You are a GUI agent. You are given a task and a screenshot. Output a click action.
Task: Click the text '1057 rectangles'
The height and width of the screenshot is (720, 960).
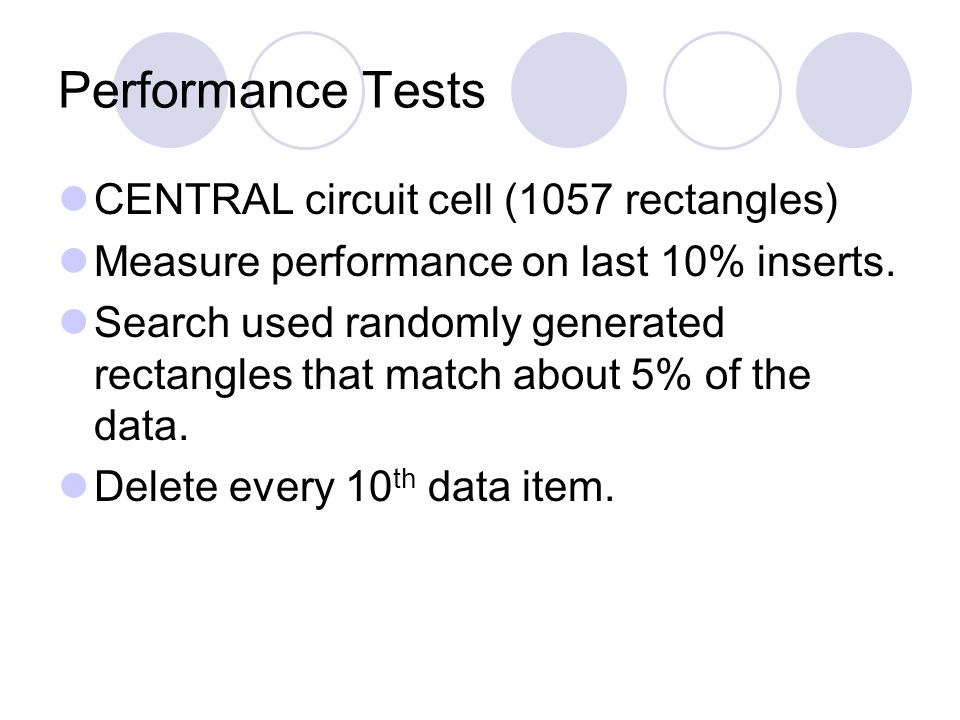[672, 200]
